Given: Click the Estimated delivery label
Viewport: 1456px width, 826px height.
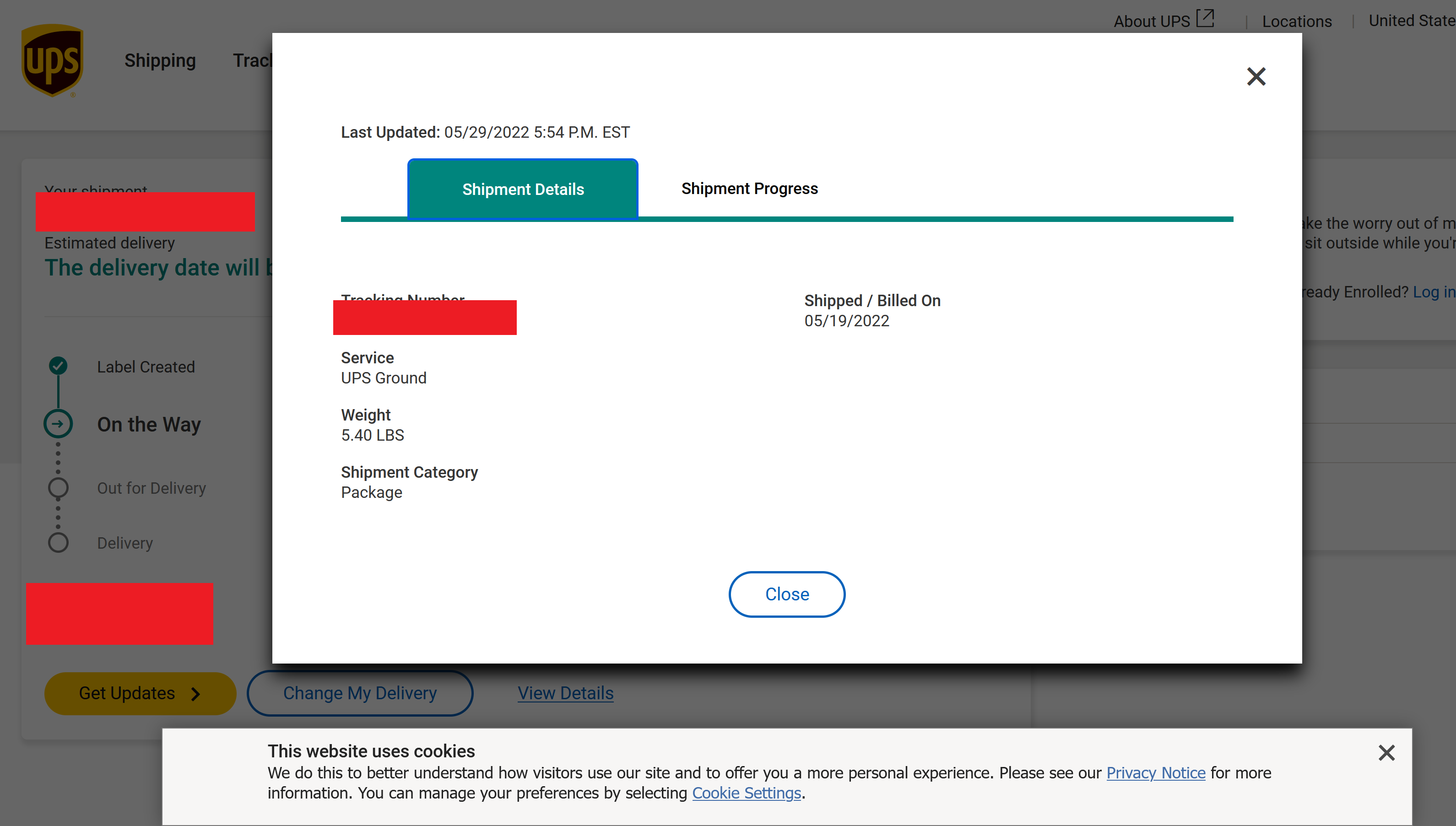Looking at the screenshot, I should click(x=109, y=243).
